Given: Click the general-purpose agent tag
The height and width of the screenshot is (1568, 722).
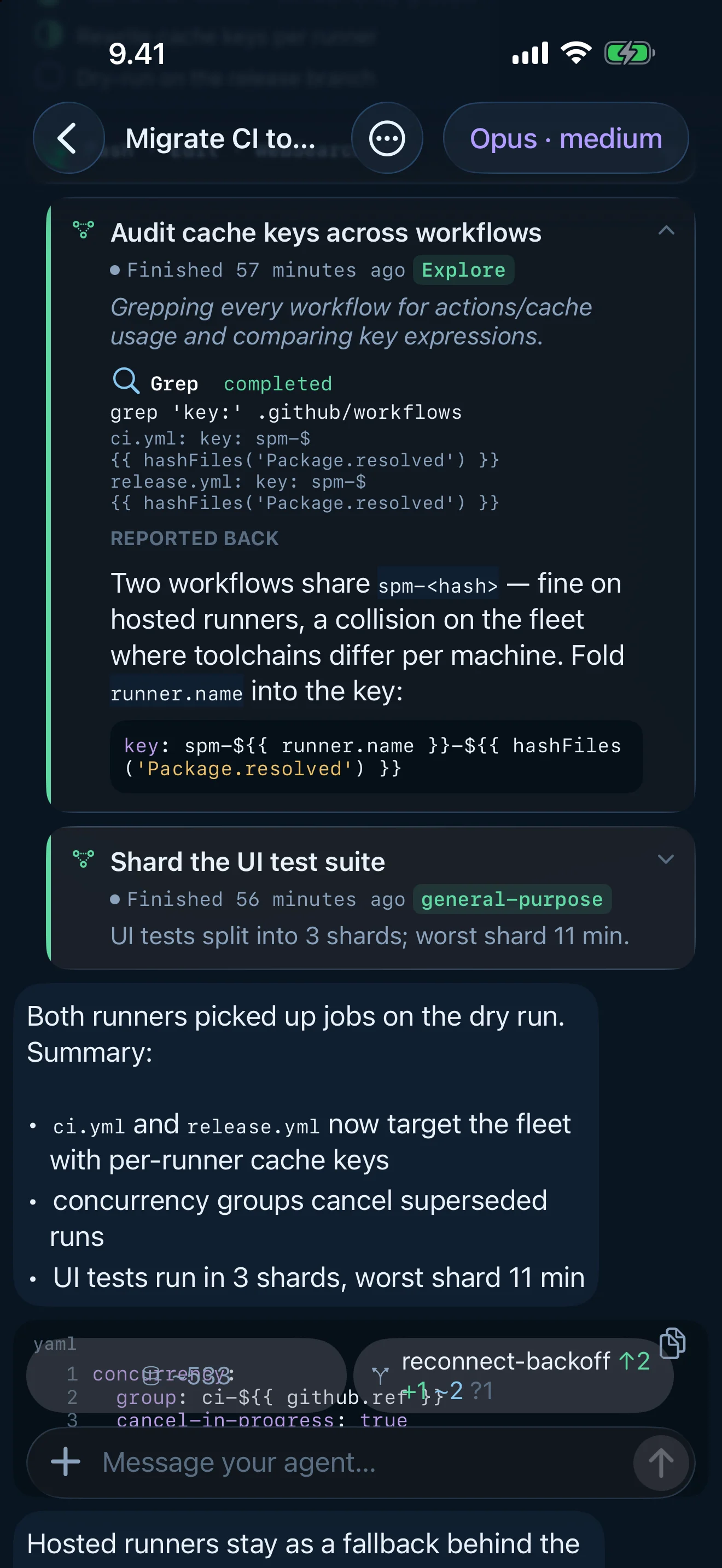Looking at the screenshot, I should (x=512, y=898).
